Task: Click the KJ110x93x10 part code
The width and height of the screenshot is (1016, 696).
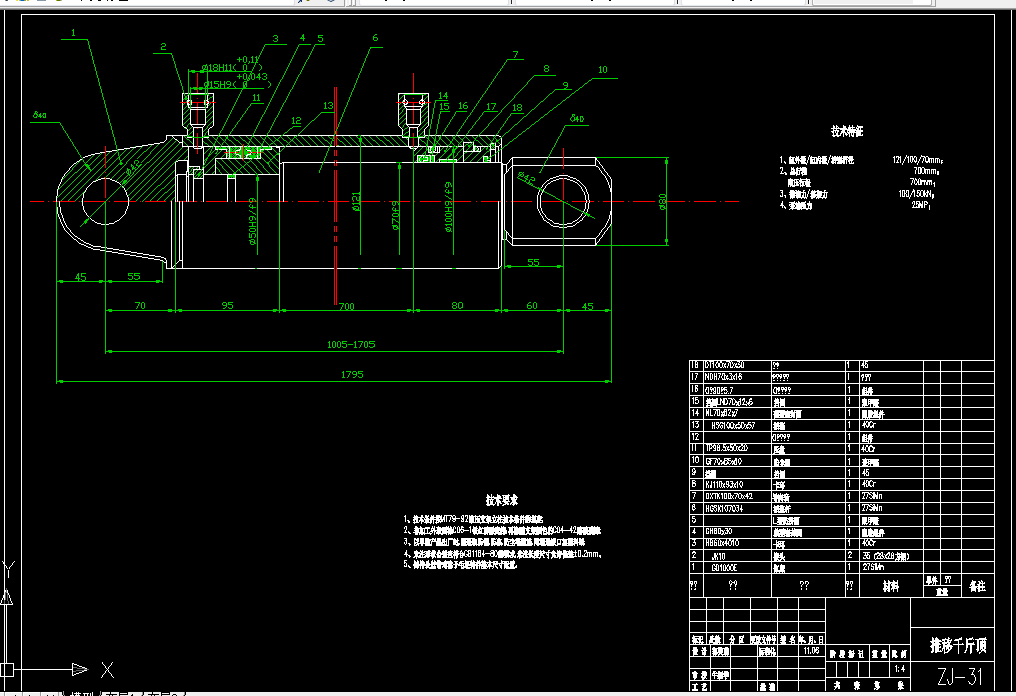Action: click(724, 485)
